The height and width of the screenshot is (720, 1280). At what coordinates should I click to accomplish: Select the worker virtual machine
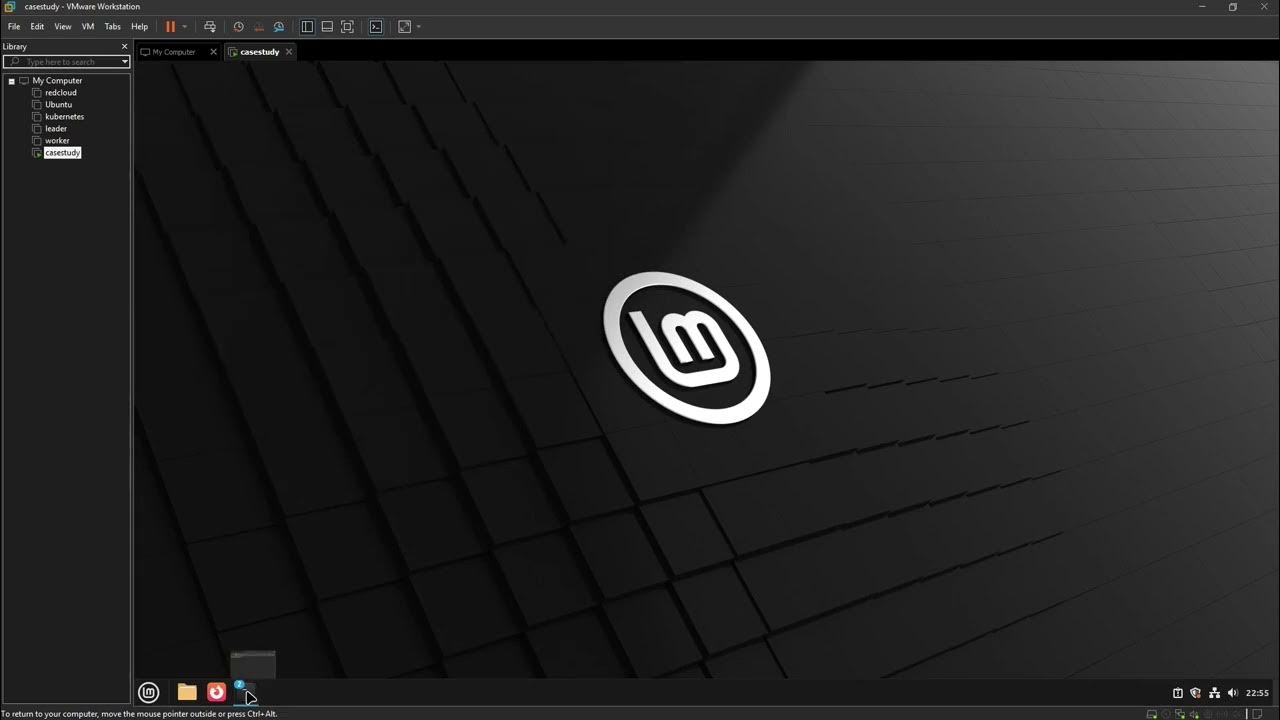(x=57, y=141)
